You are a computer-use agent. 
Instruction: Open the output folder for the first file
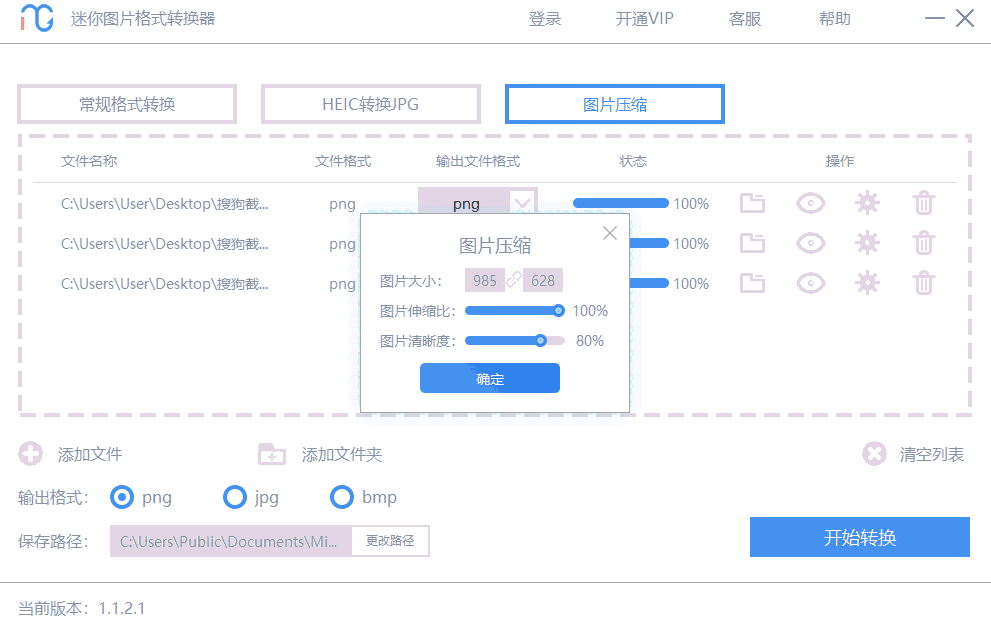point(752,203)
